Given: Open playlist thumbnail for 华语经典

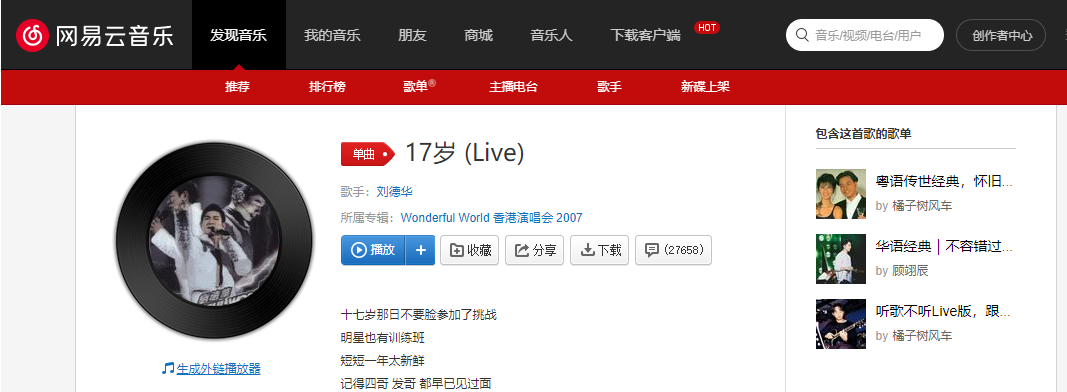Looking at the screenshot, I should click(840, 259).
